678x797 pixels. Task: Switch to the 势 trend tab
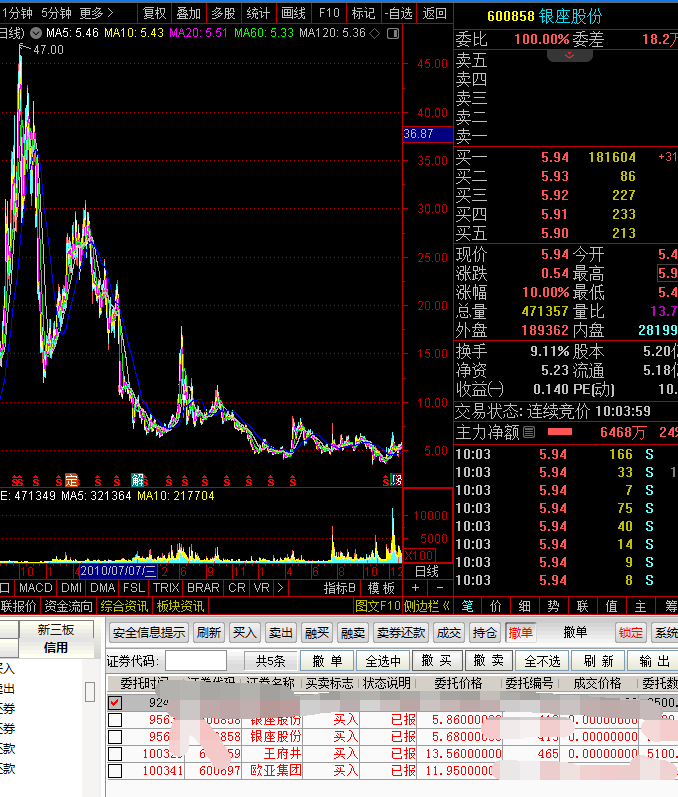point(553,606)
